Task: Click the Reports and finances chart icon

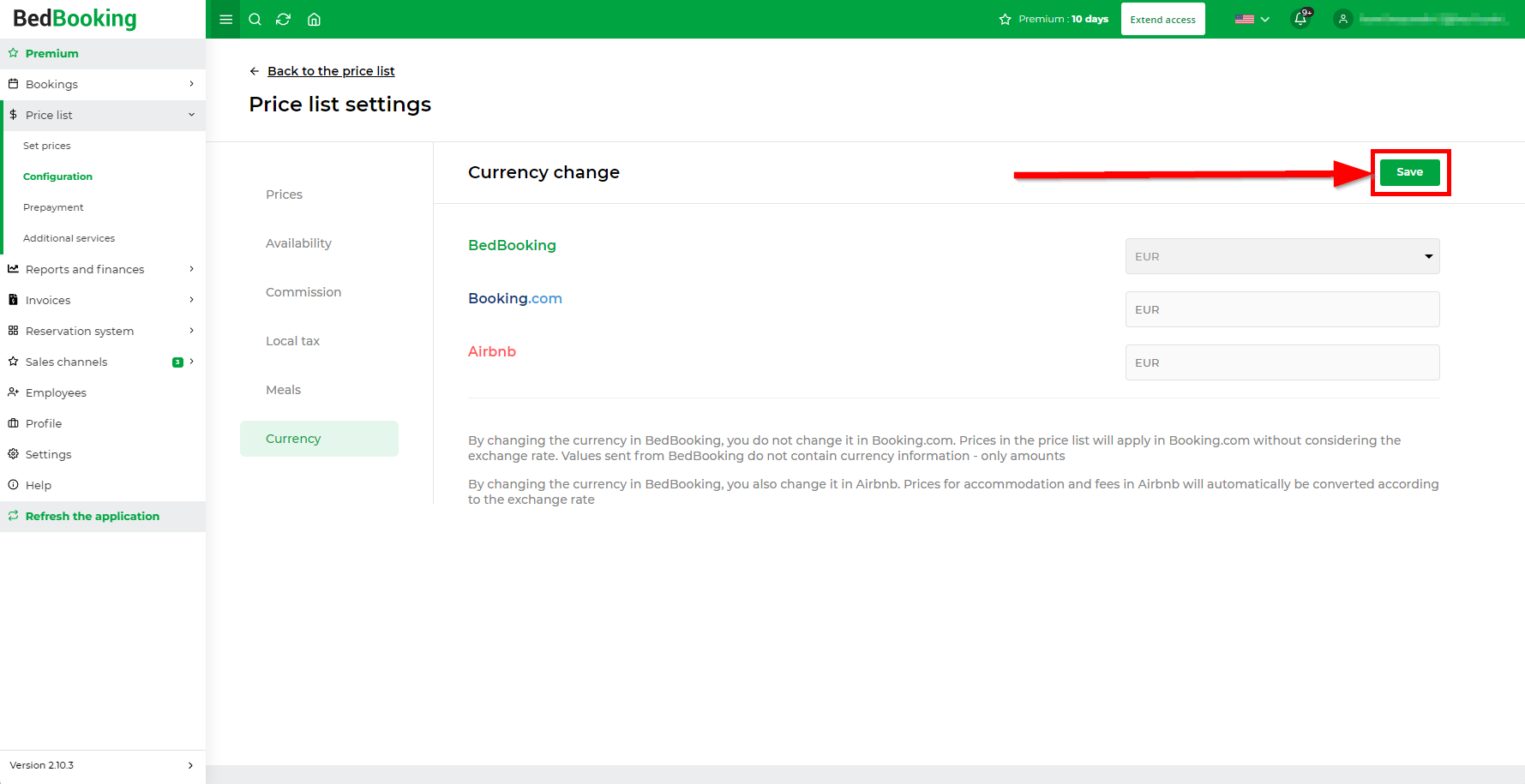Action: [x=13, y=269]
